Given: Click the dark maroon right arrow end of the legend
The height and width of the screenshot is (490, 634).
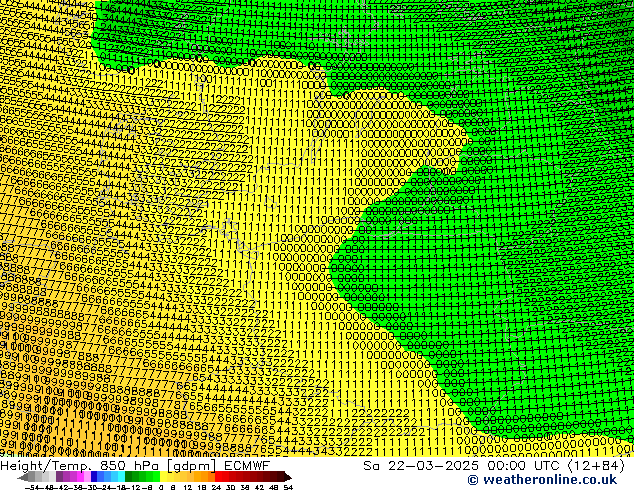Looking at the screenshot, I should [x=288, y=477].
